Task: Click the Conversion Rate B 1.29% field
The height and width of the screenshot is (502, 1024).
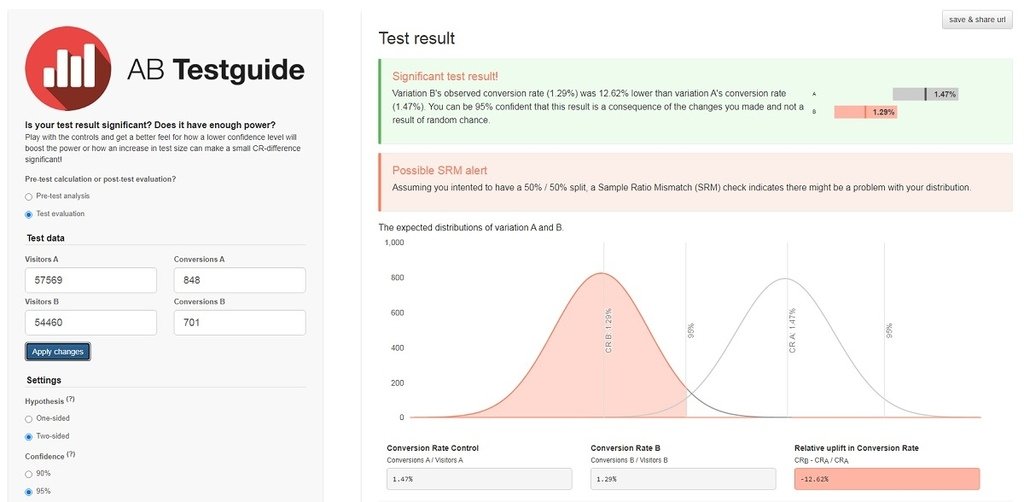Action: pos(683,479)
